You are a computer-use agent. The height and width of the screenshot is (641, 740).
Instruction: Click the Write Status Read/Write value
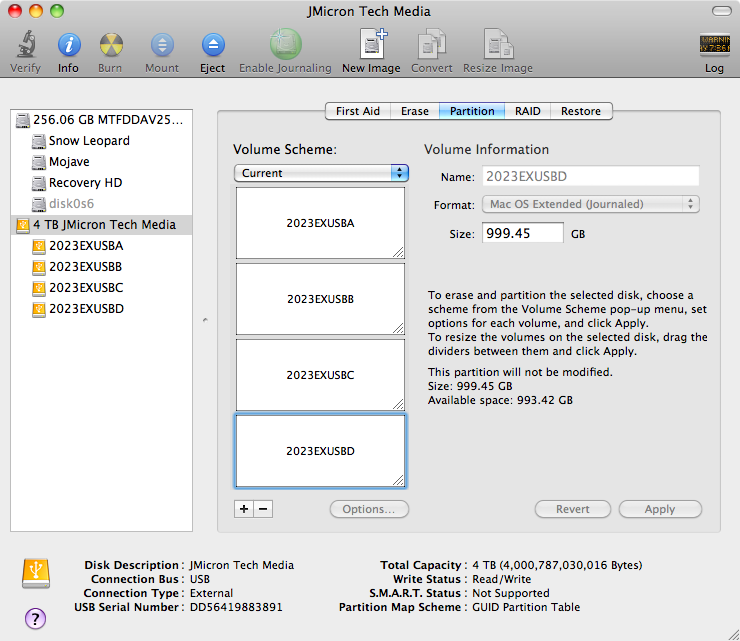click(502, 579)
